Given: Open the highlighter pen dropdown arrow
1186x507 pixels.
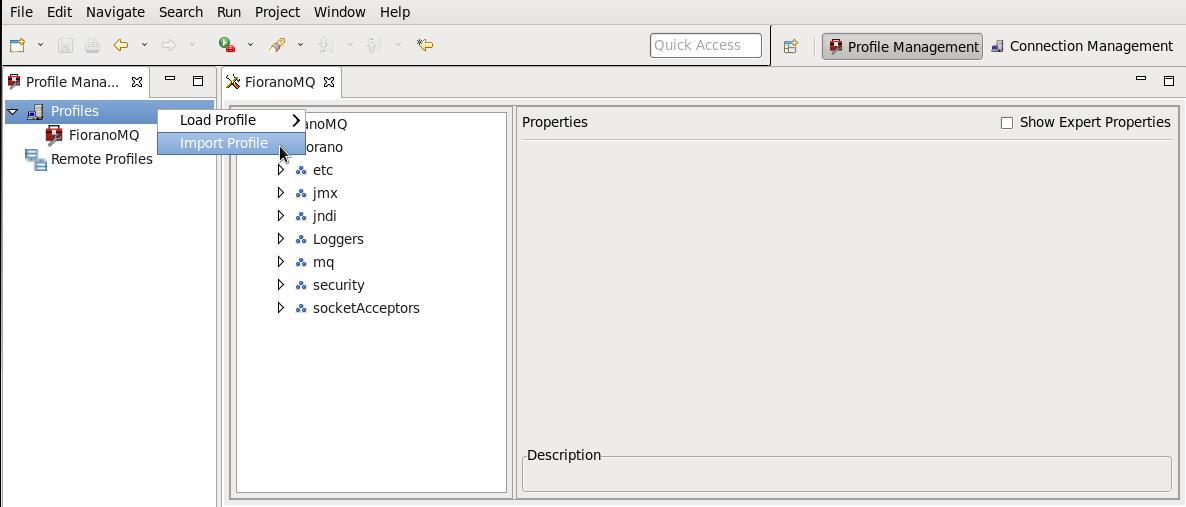Looking at the screenshot, I should [x=300, y=45].
